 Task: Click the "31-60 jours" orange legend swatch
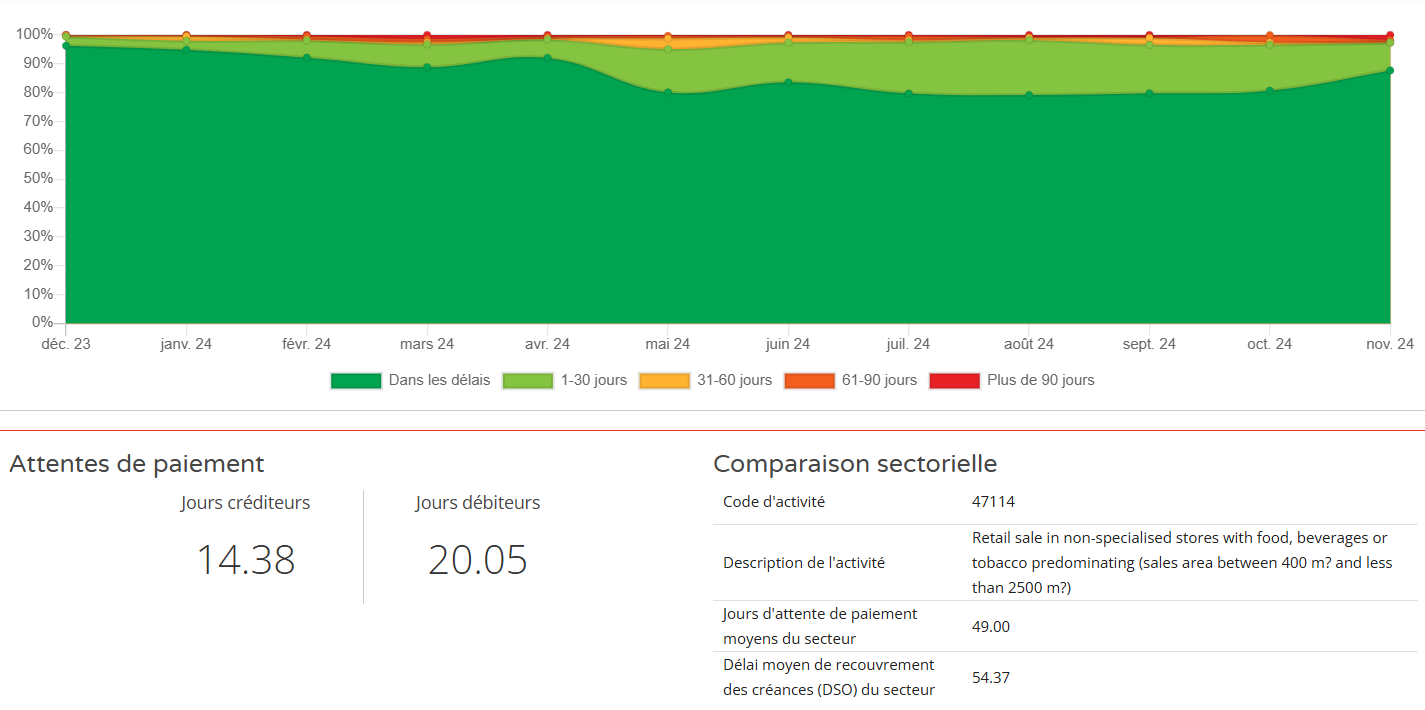tap(665, 380)
